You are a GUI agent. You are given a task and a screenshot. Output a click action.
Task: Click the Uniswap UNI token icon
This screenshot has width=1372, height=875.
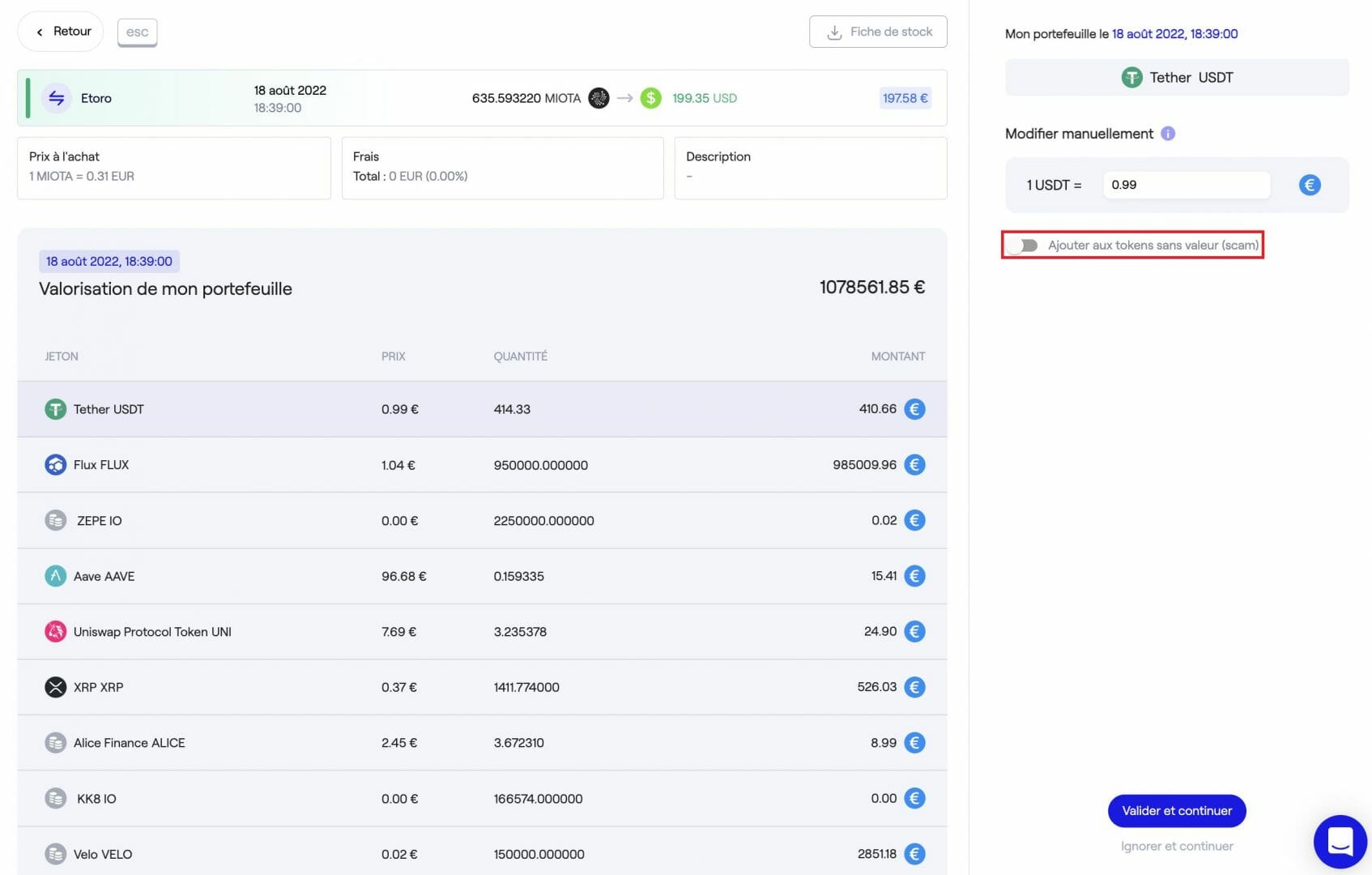55,632
